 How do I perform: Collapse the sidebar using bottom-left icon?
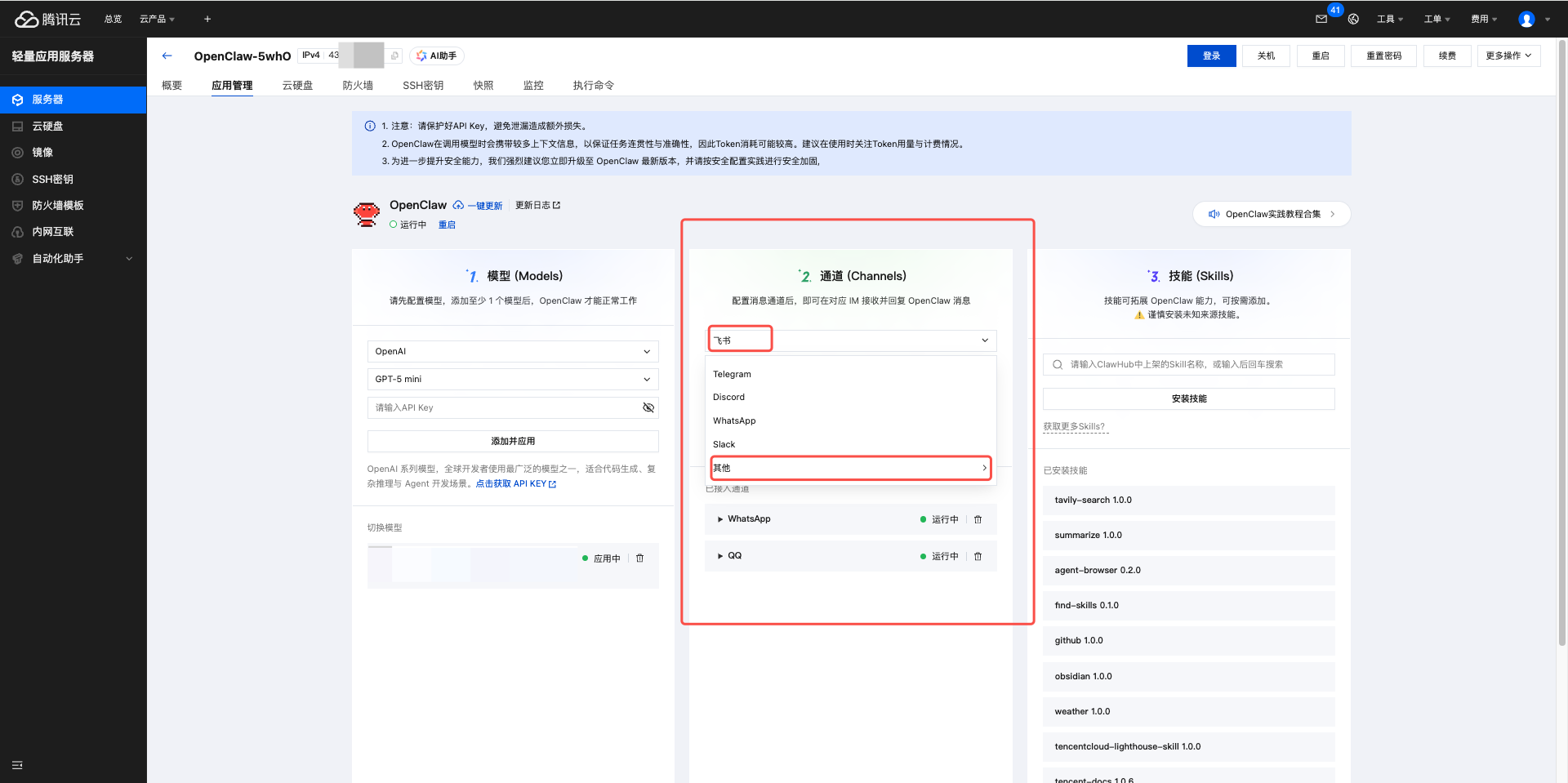[17, 765]
